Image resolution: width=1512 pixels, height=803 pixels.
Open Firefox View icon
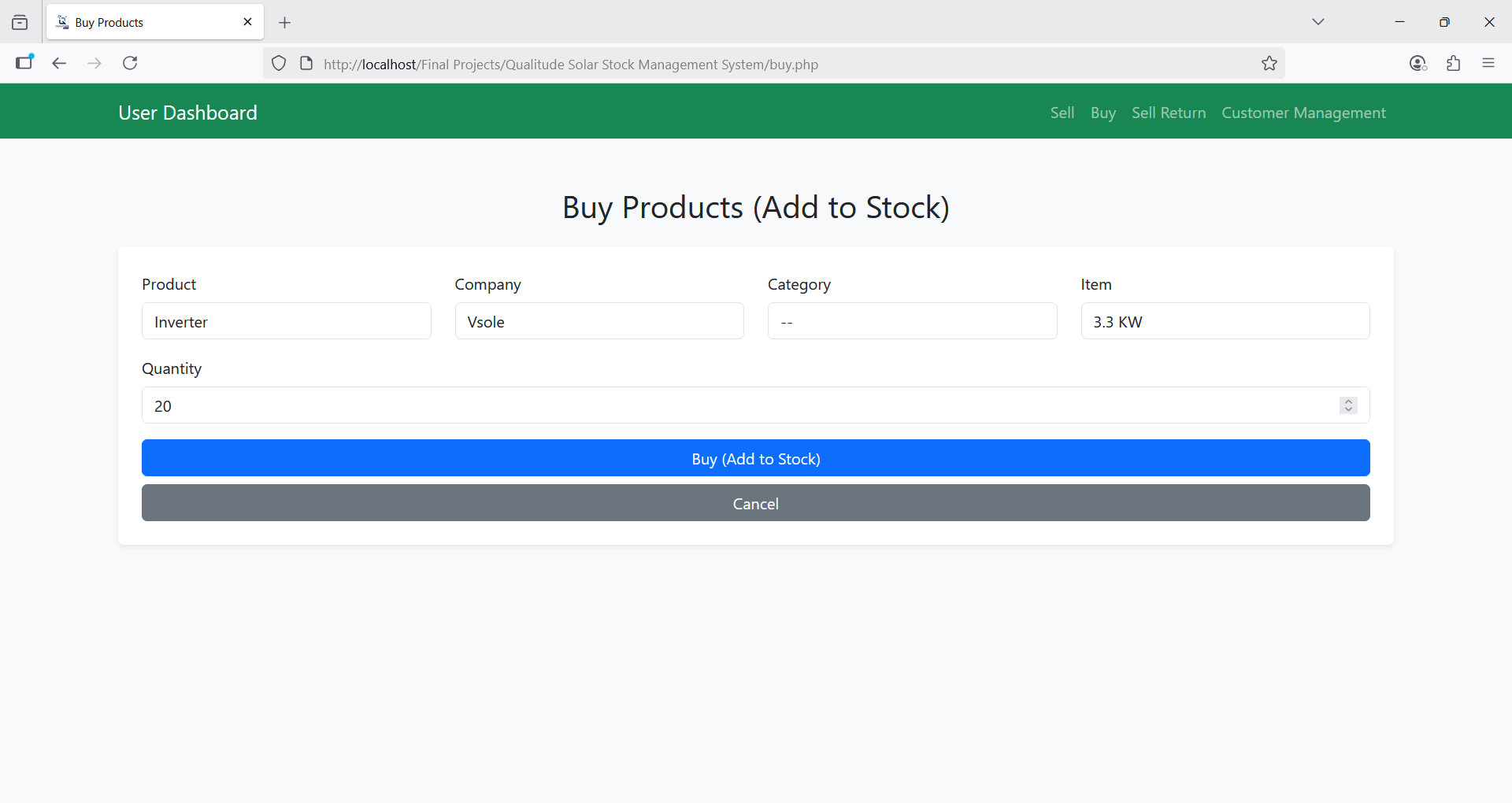pos(20,23)
